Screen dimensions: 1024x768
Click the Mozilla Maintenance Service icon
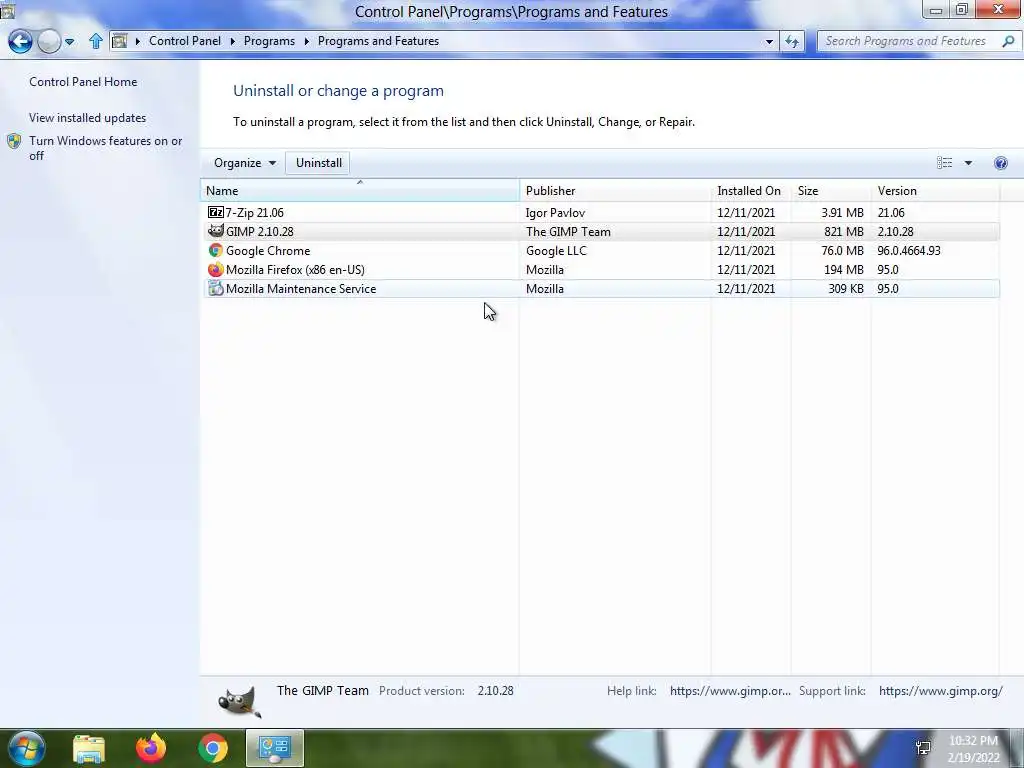[216, 288]
